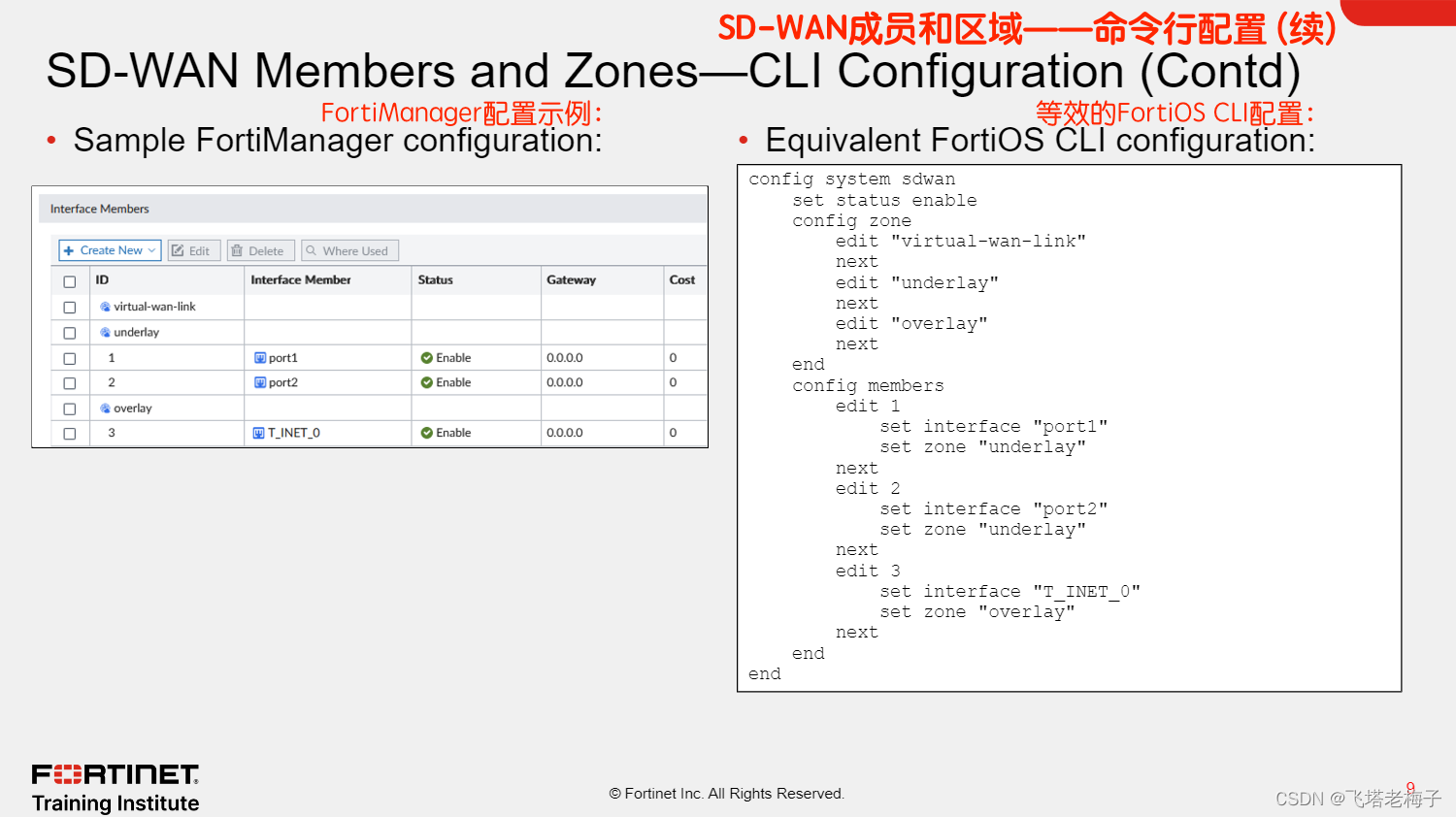This screenshot has height=817, width=1456.
Task: Click the Create New button
Action: [x=110, y=250]
